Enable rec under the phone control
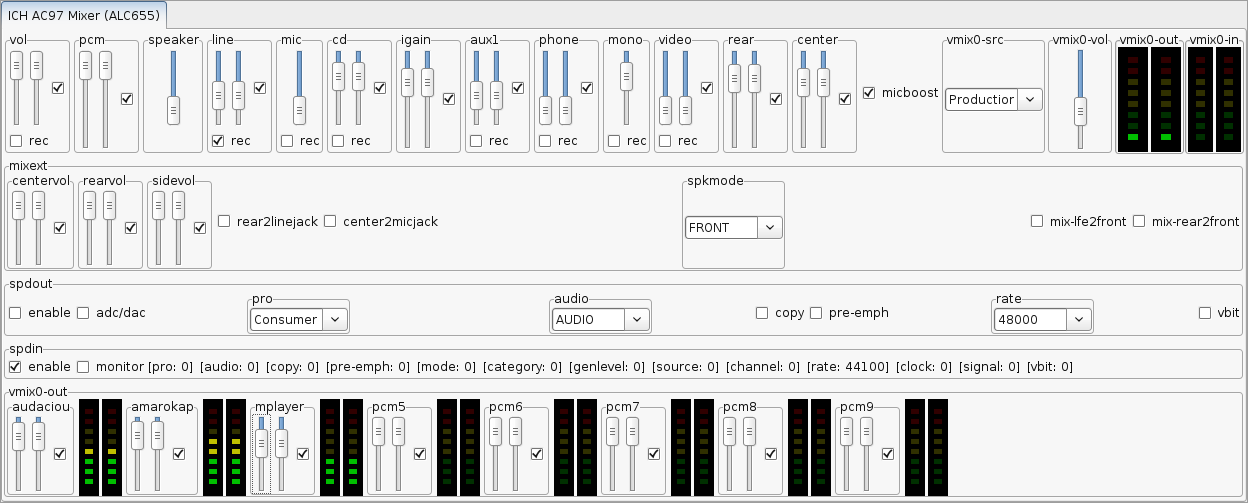The width and height of the screenshot is (1248, 503). pos(545,141)
